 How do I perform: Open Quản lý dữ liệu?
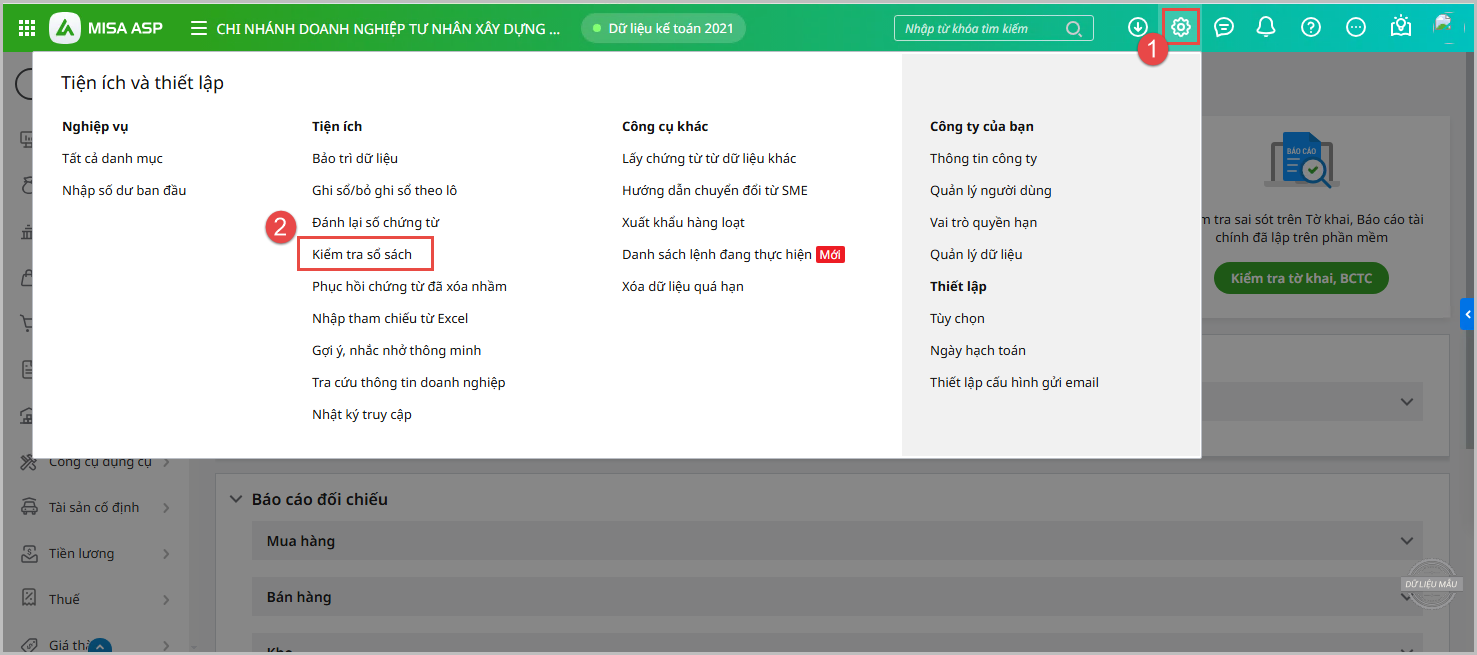click(976, 254)
